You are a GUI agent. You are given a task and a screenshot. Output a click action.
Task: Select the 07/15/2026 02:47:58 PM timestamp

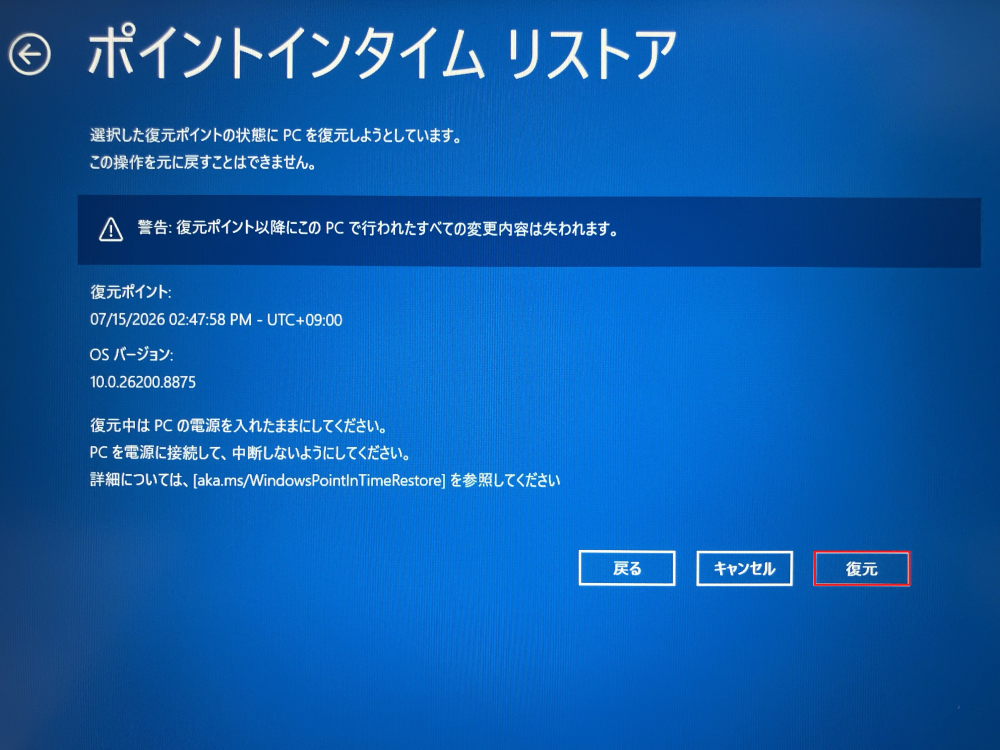pos(171,320)
